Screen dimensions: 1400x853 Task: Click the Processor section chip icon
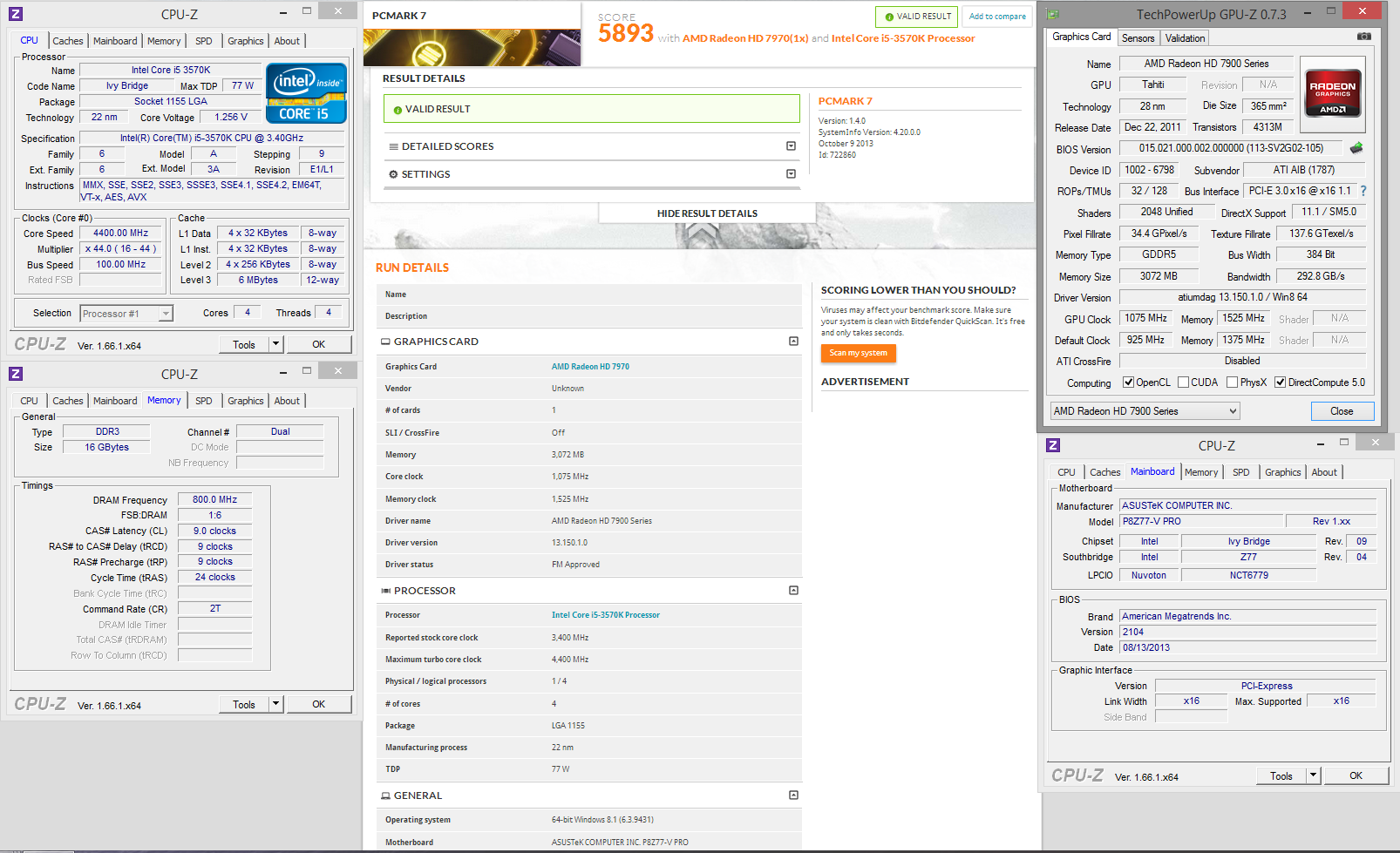pos(385,591)
